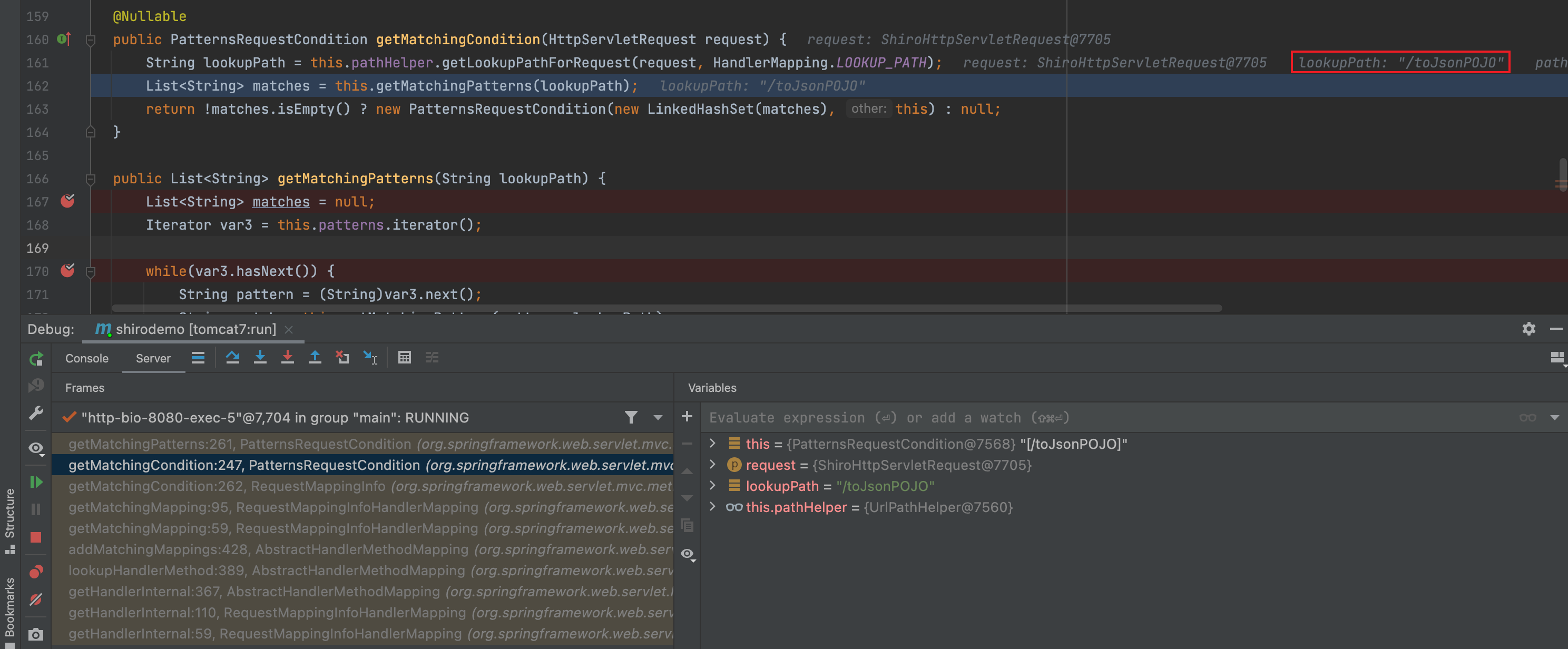This screenshot has height=649, width=1568.
Task: Stop the debug session with red square
Action: click(36, 538)
